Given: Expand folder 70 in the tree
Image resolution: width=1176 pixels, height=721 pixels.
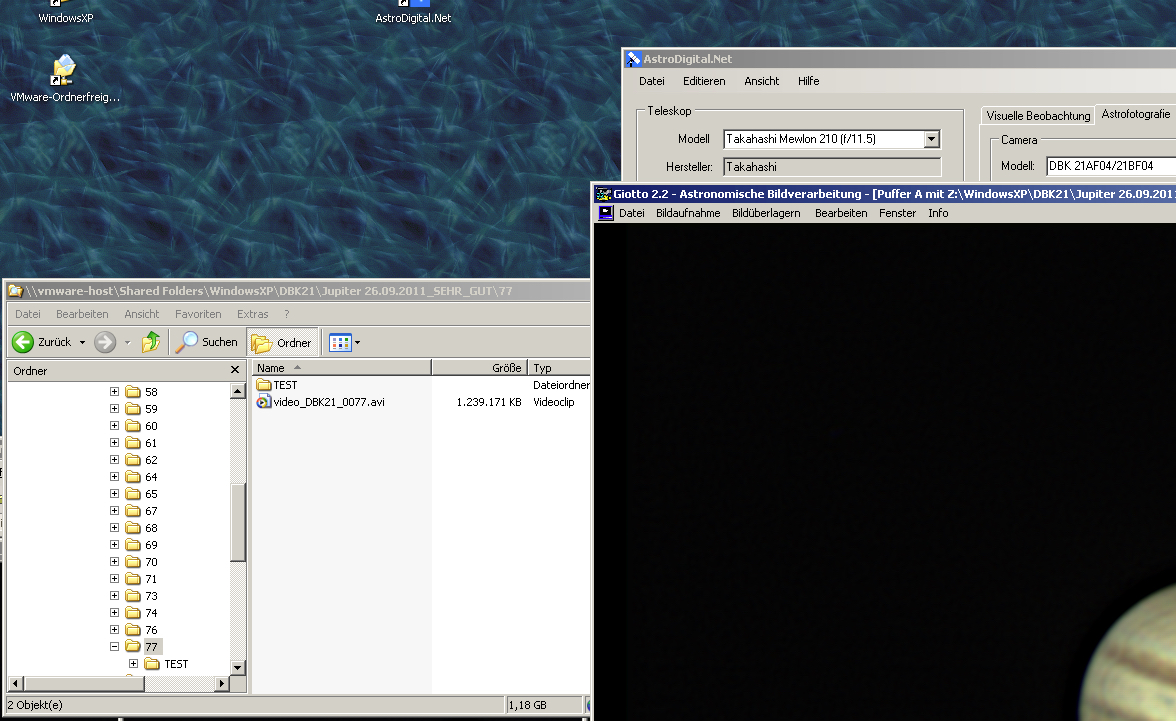Looking at the screenshot, I should point(114,562).
